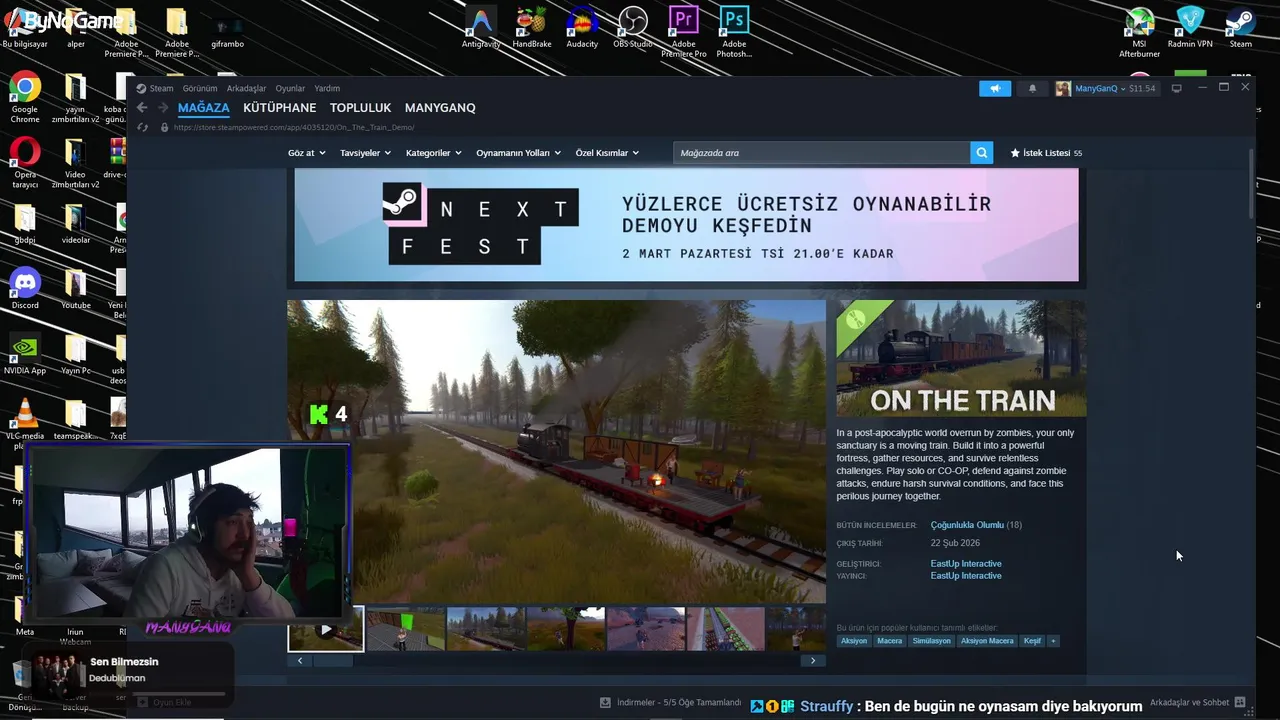This screenshot has height=720, width=1280.
Task: Select the alper folder on desktop
Action: tap(76, 28)
